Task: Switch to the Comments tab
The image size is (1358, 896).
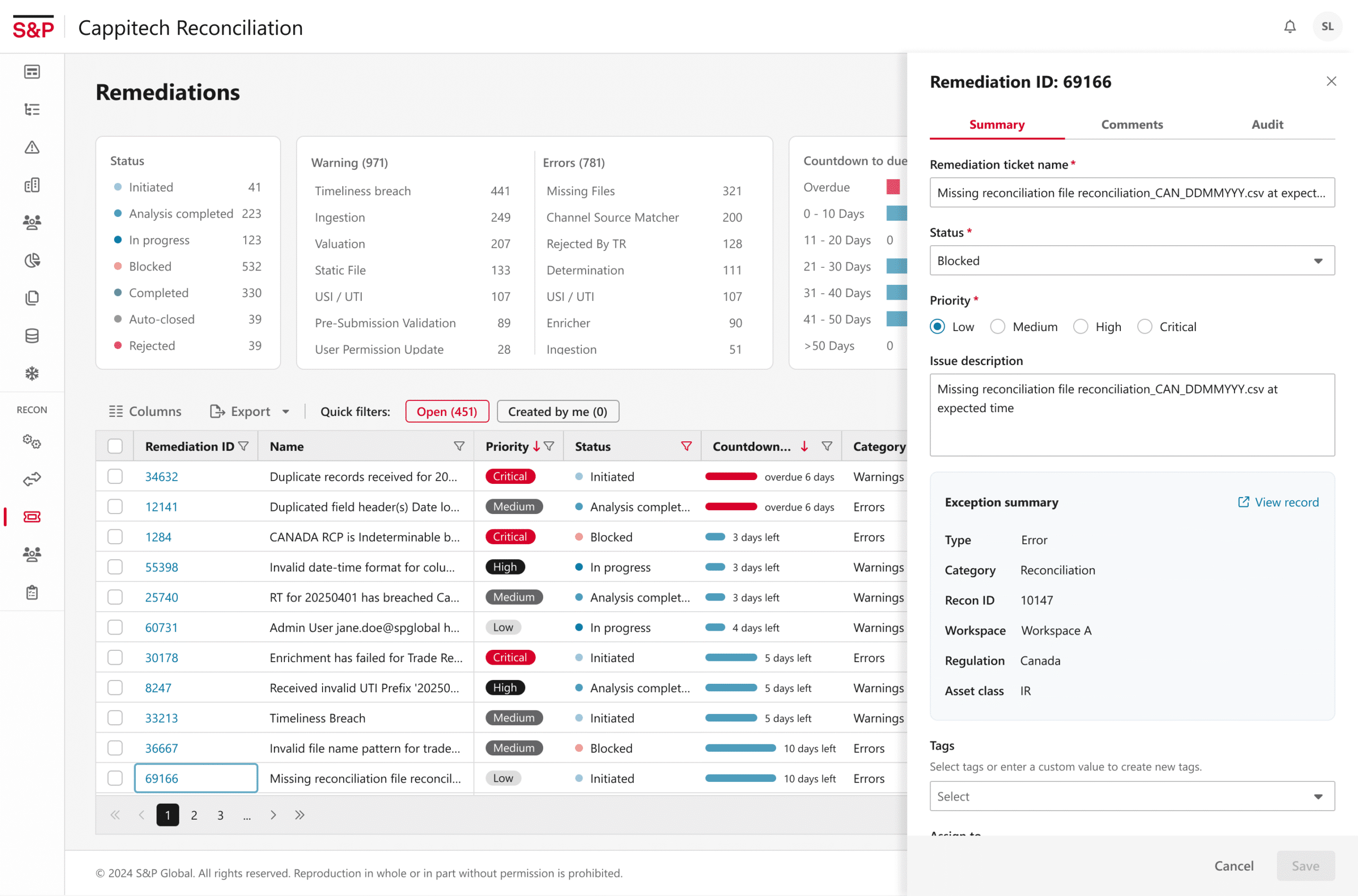Action: [1132, 125]
